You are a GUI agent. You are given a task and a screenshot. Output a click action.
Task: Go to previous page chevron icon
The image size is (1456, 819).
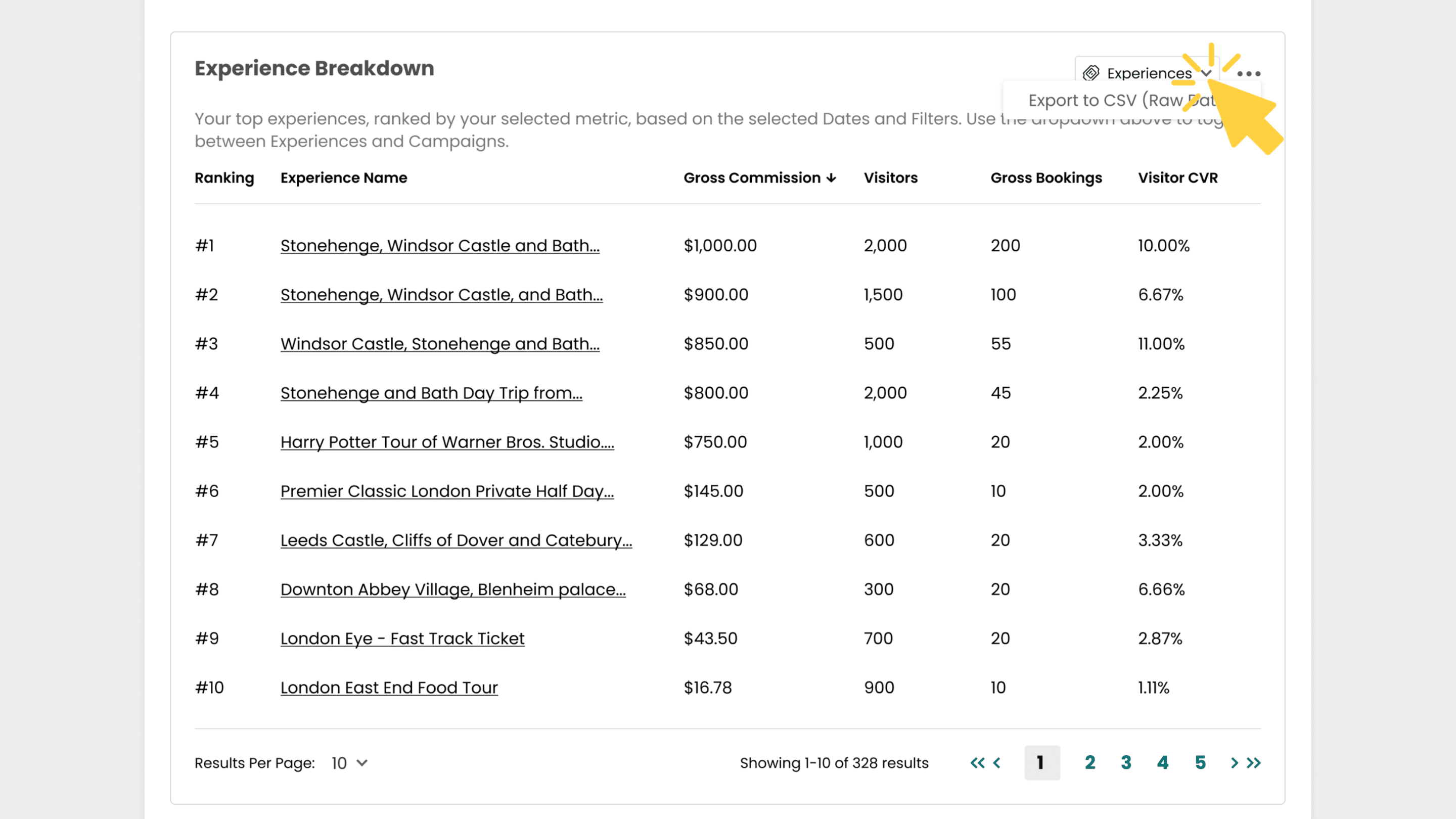[997, 763]
